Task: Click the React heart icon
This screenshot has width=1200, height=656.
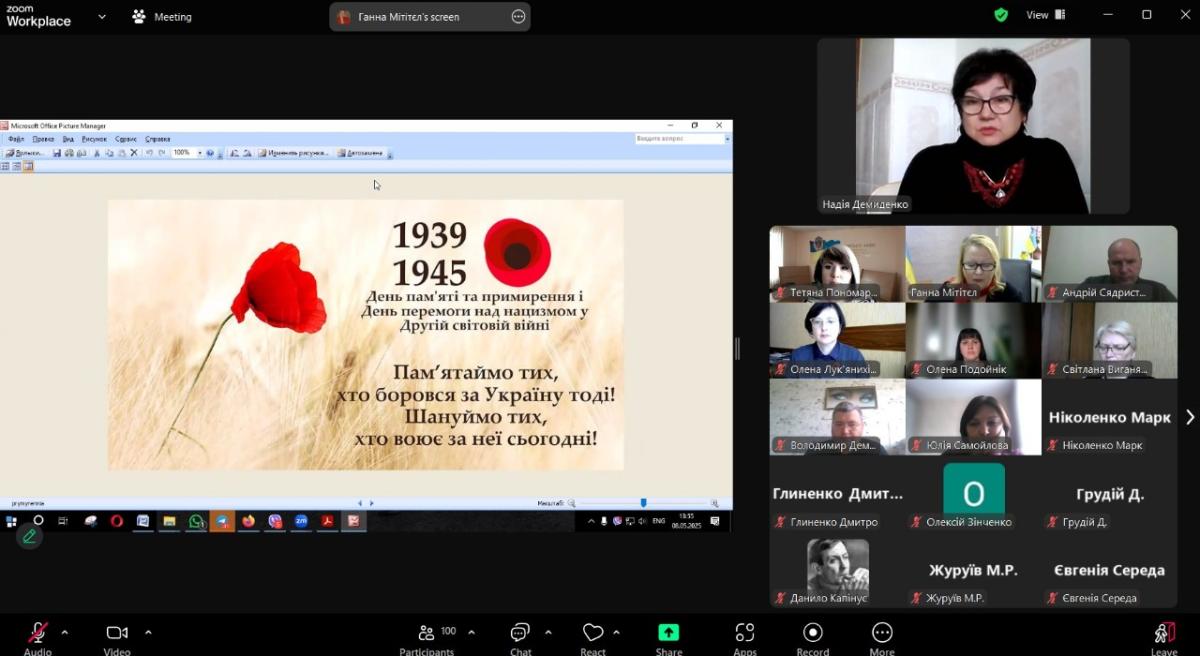Action: tap(593, 634)
